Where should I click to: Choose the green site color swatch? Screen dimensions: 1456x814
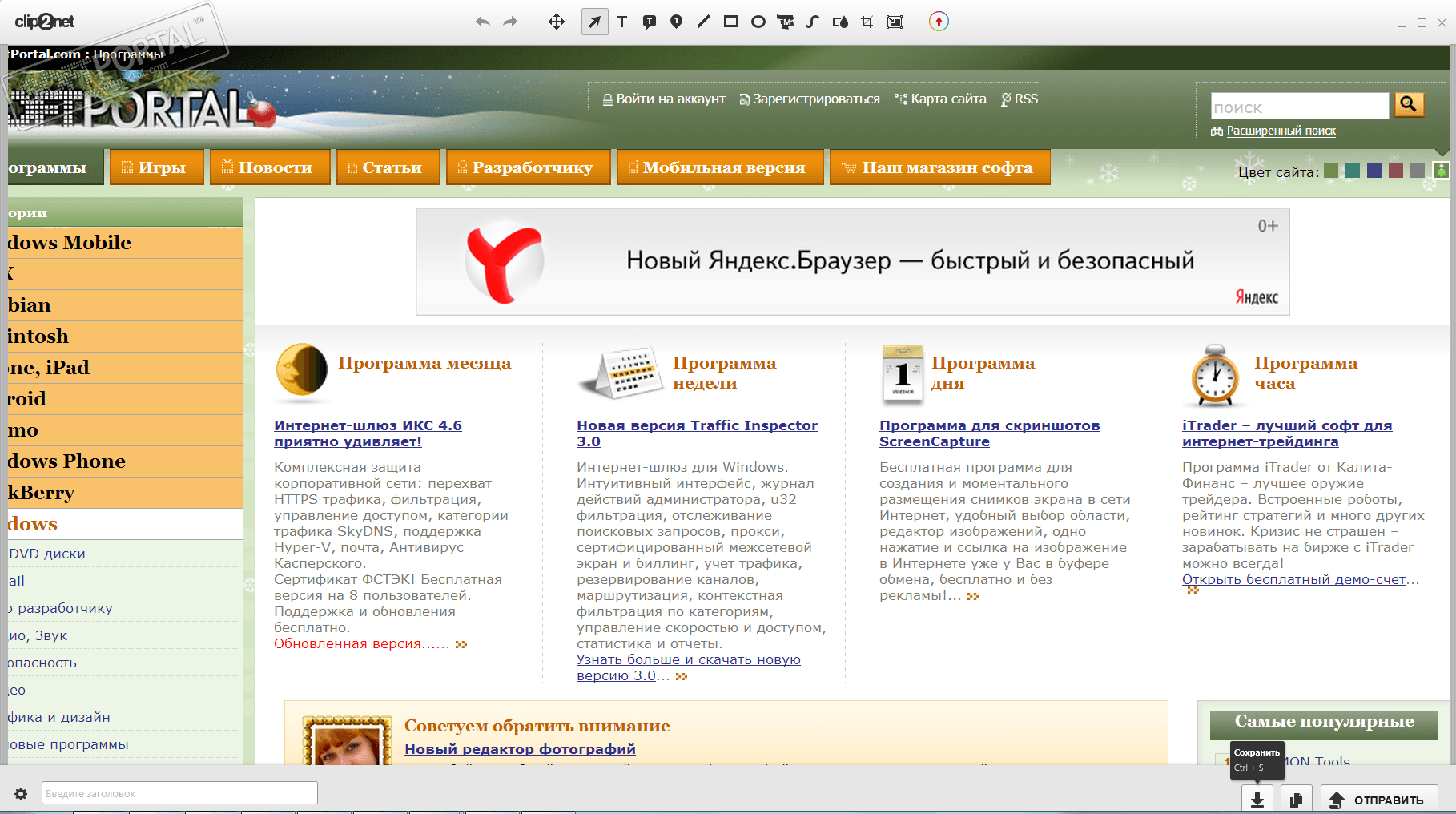[x=1331, y=171]
